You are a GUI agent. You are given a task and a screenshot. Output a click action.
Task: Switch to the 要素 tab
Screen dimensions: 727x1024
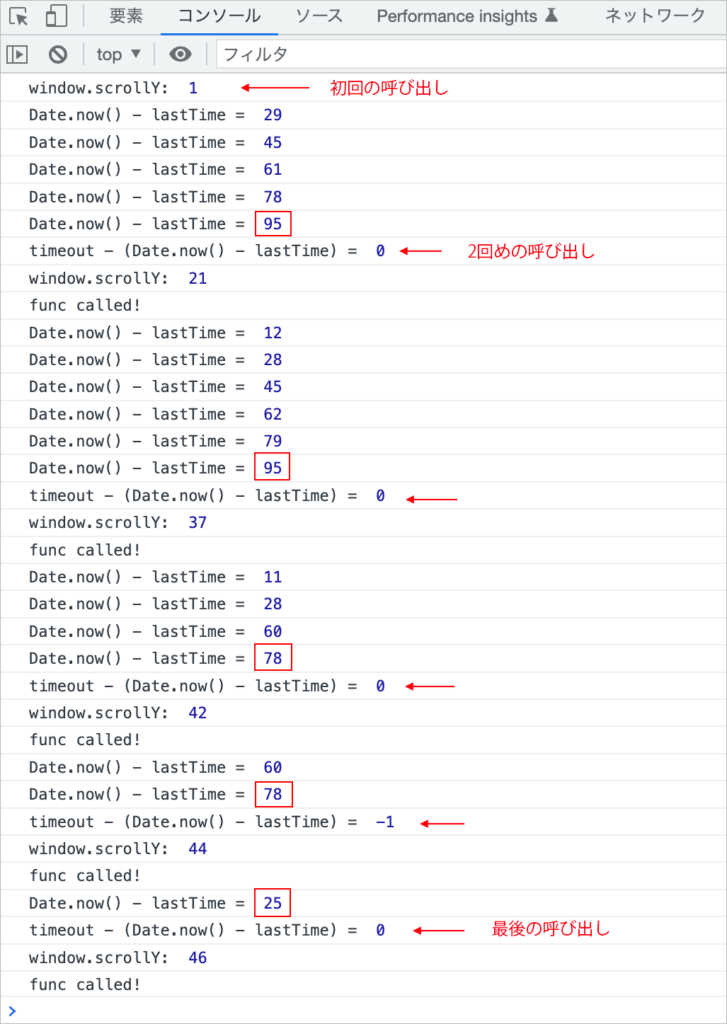click(x=126, y=16)
